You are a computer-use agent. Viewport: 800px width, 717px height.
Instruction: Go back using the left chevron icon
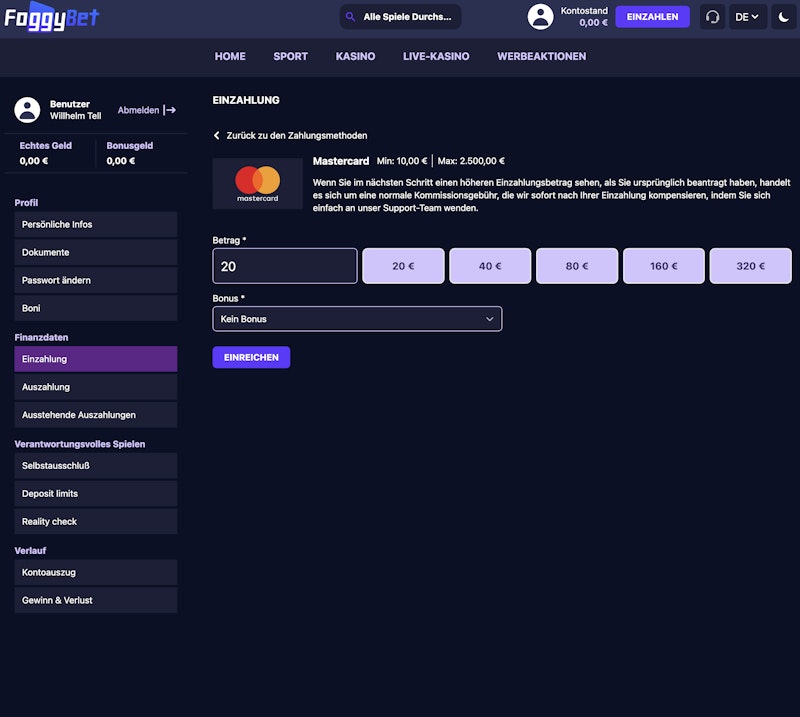click(217, 136)
